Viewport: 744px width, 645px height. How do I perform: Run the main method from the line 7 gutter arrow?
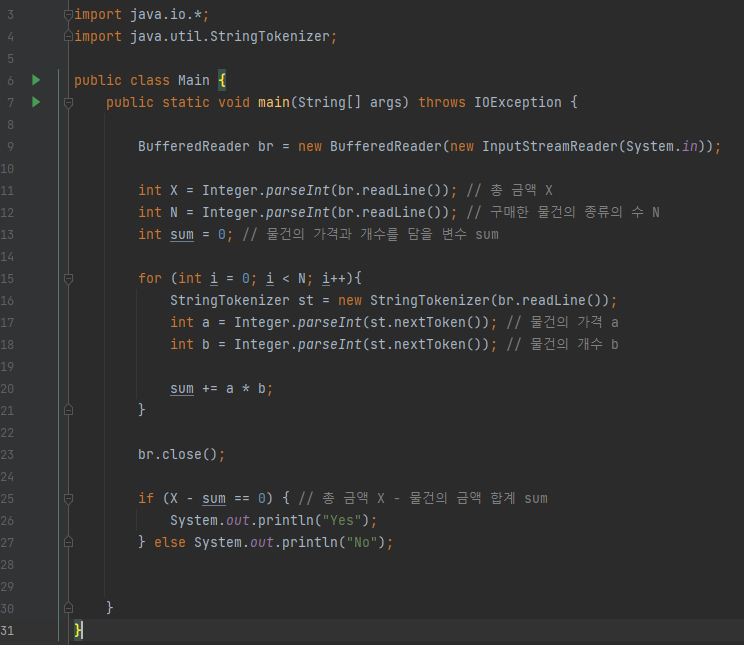(x=36, y=102)
